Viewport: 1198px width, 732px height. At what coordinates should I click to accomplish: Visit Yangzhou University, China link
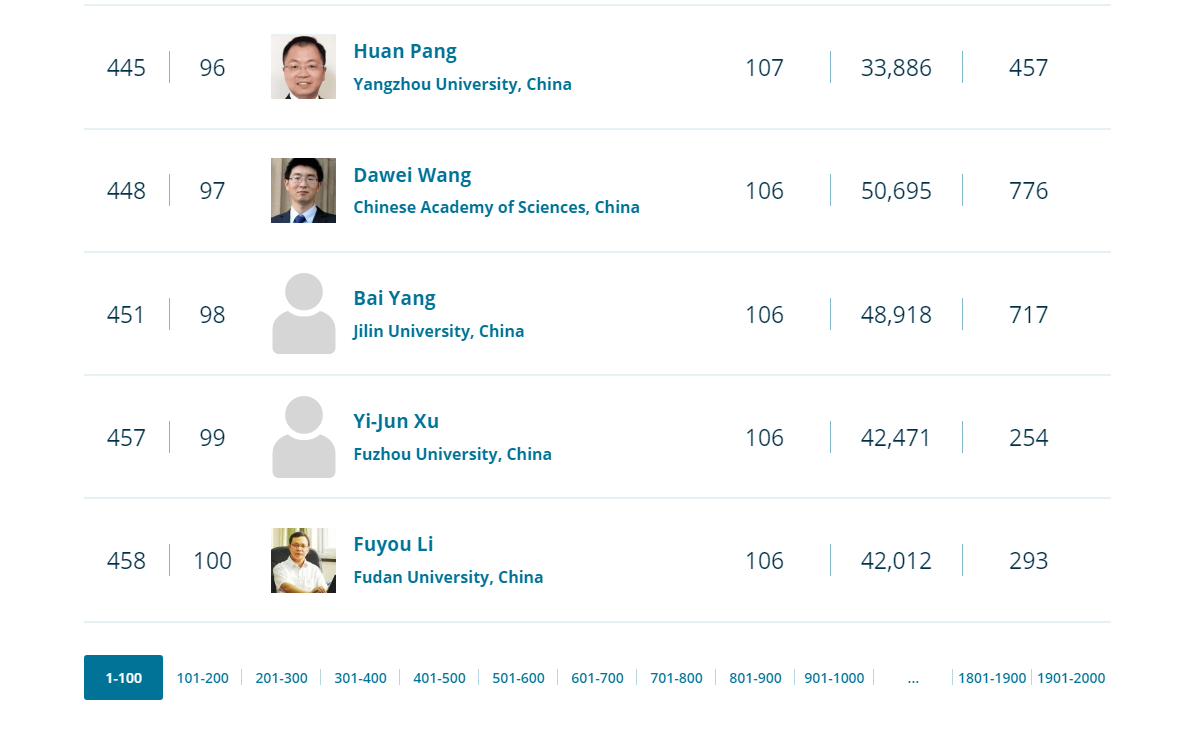(462, 84)
